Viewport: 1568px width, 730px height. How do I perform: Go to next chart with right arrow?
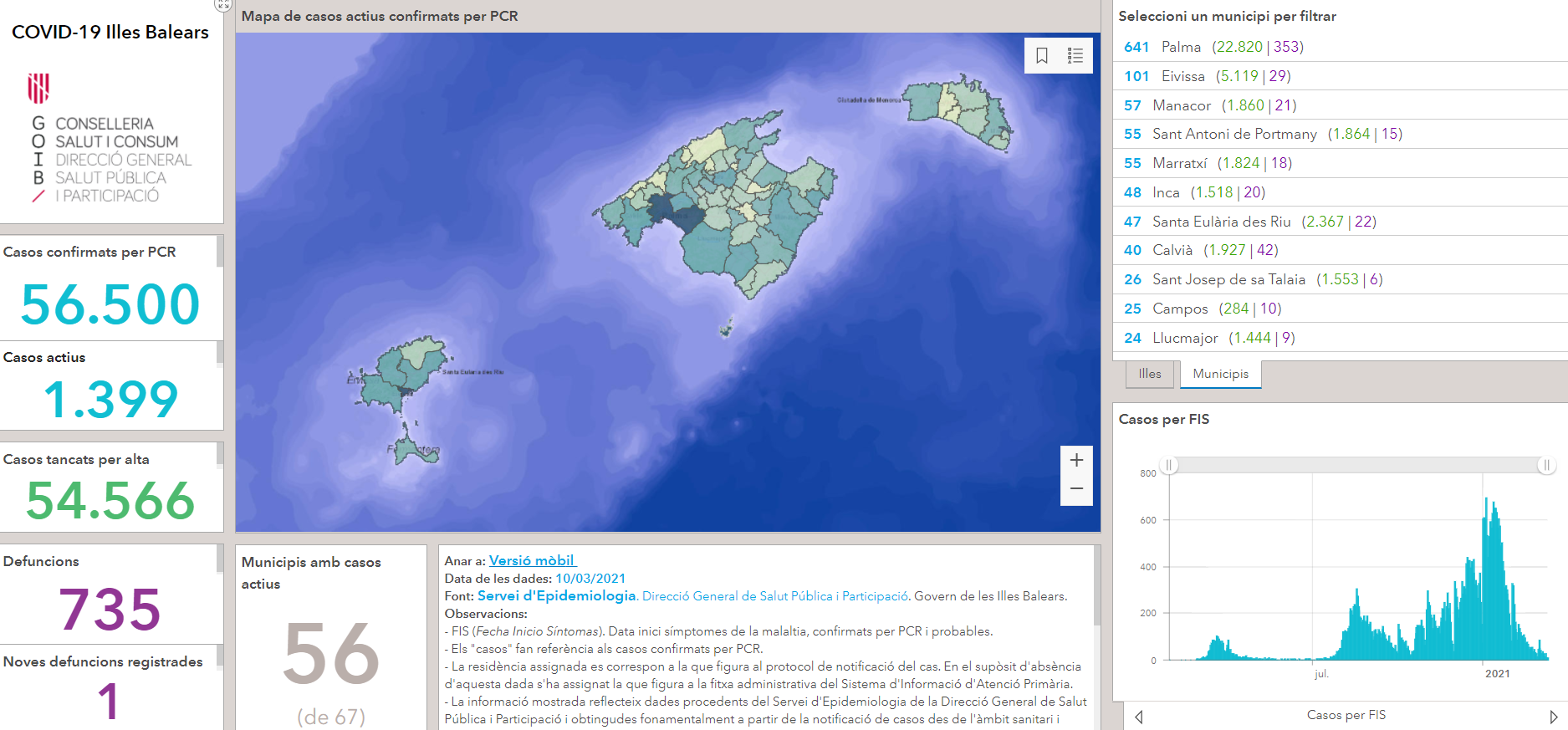1553,717
